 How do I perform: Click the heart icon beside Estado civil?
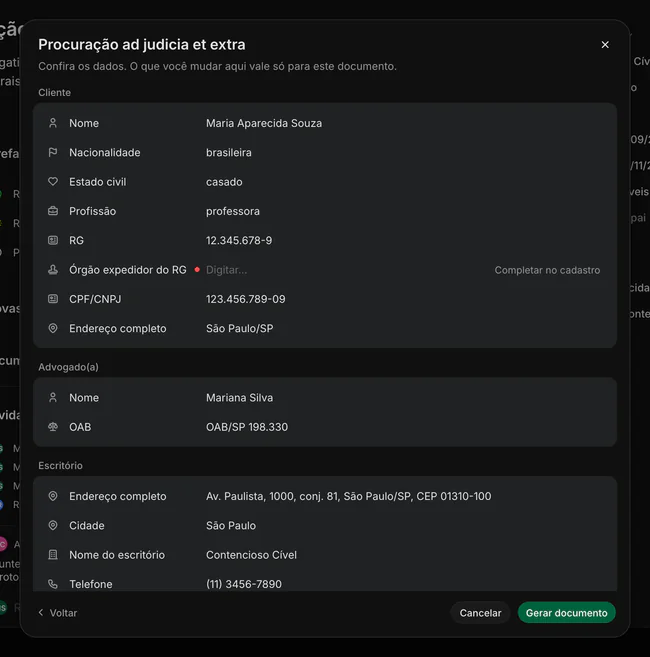pos(53,181)
